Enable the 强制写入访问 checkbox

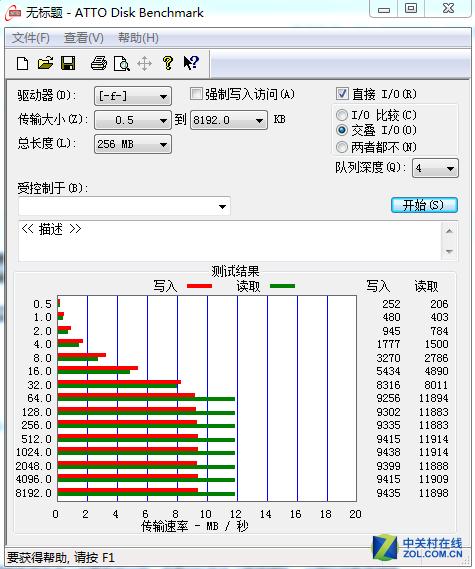point(196,94)
